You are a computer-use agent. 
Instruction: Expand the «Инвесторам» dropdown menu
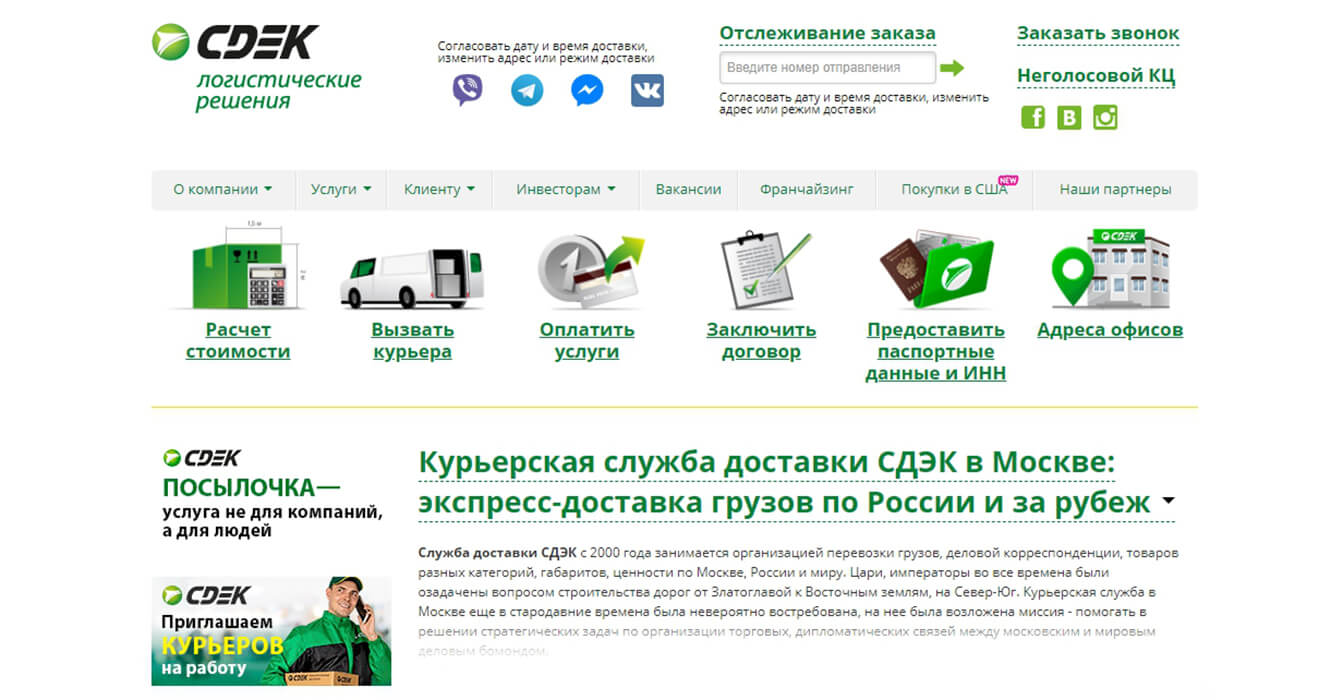pos(565,189)
